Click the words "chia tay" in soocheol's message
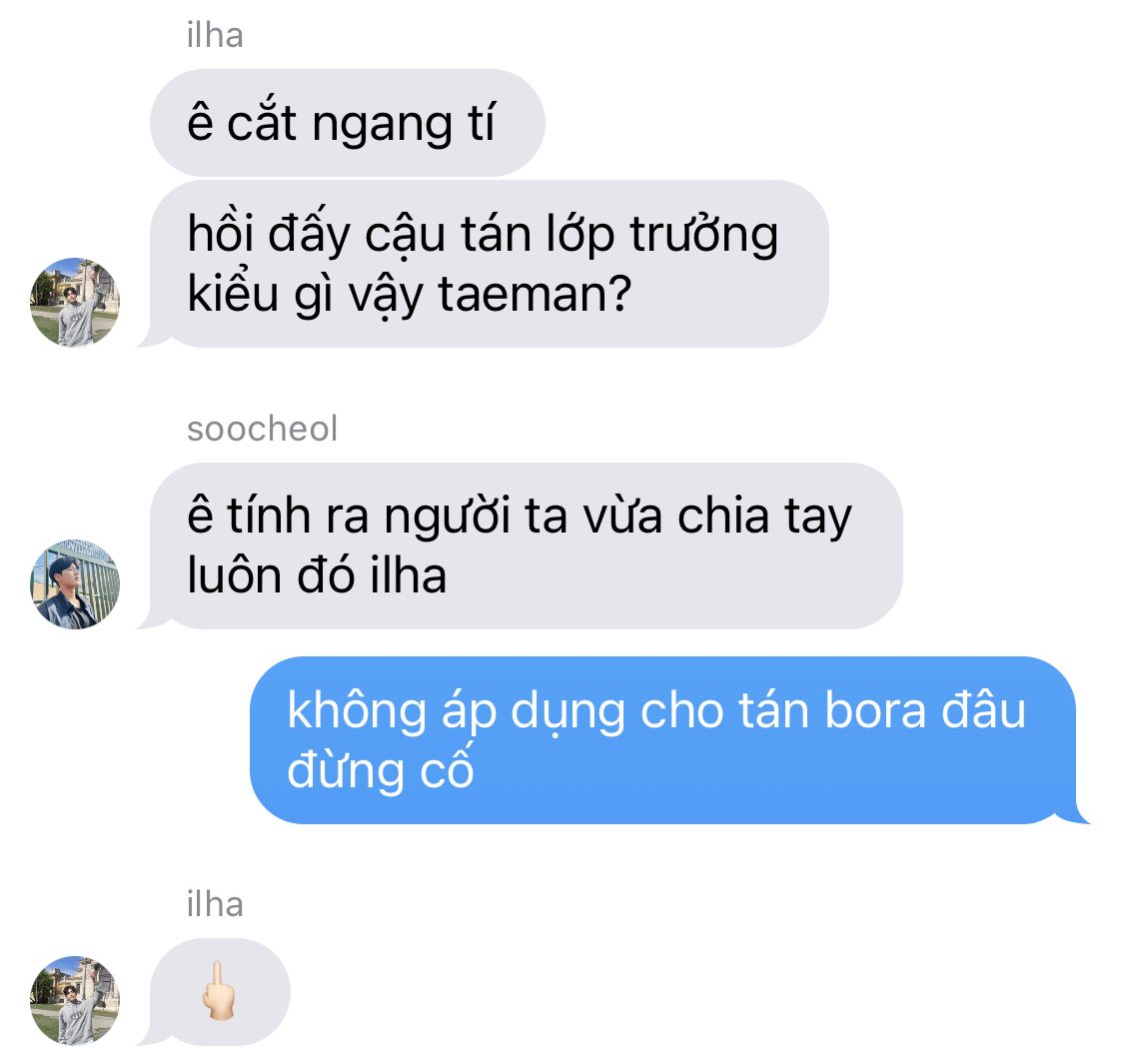Viewport: 1124px width, 1064px height. [765, 517]
